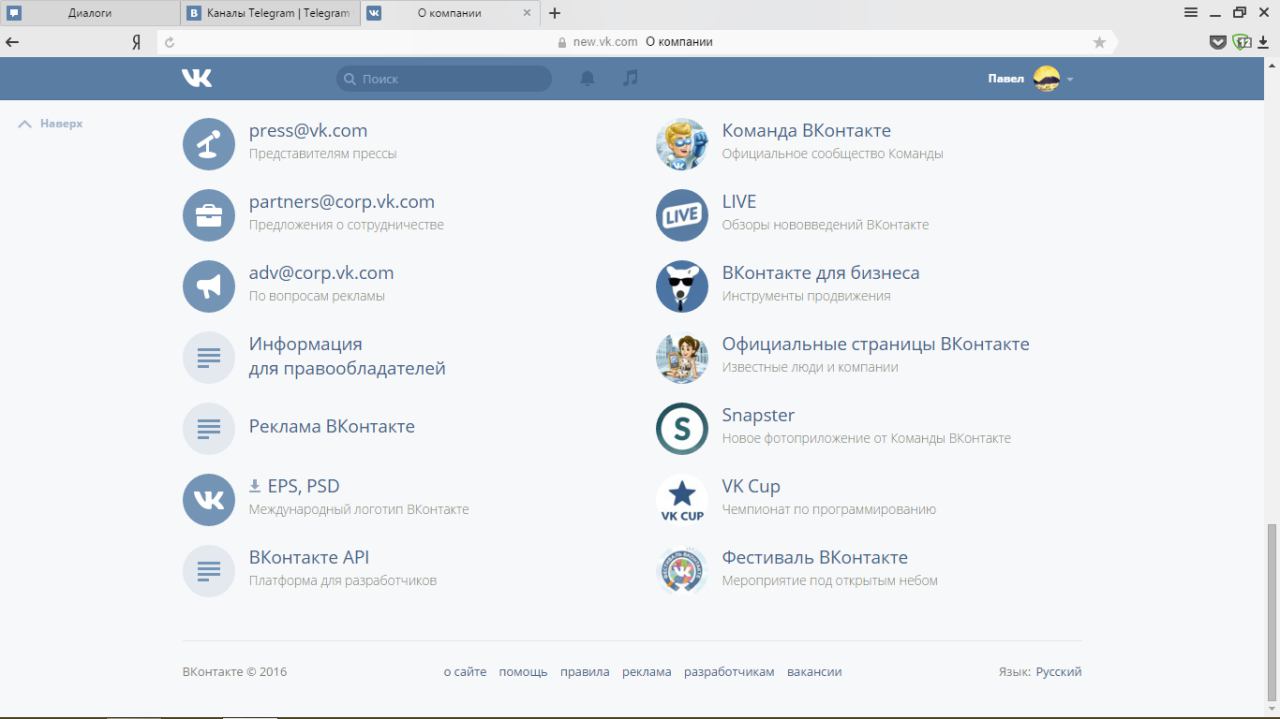Switch to the Диалоги tab
Image resolution: width=1280 pixels, height=719 pixels.
click(x=90, y=13)
